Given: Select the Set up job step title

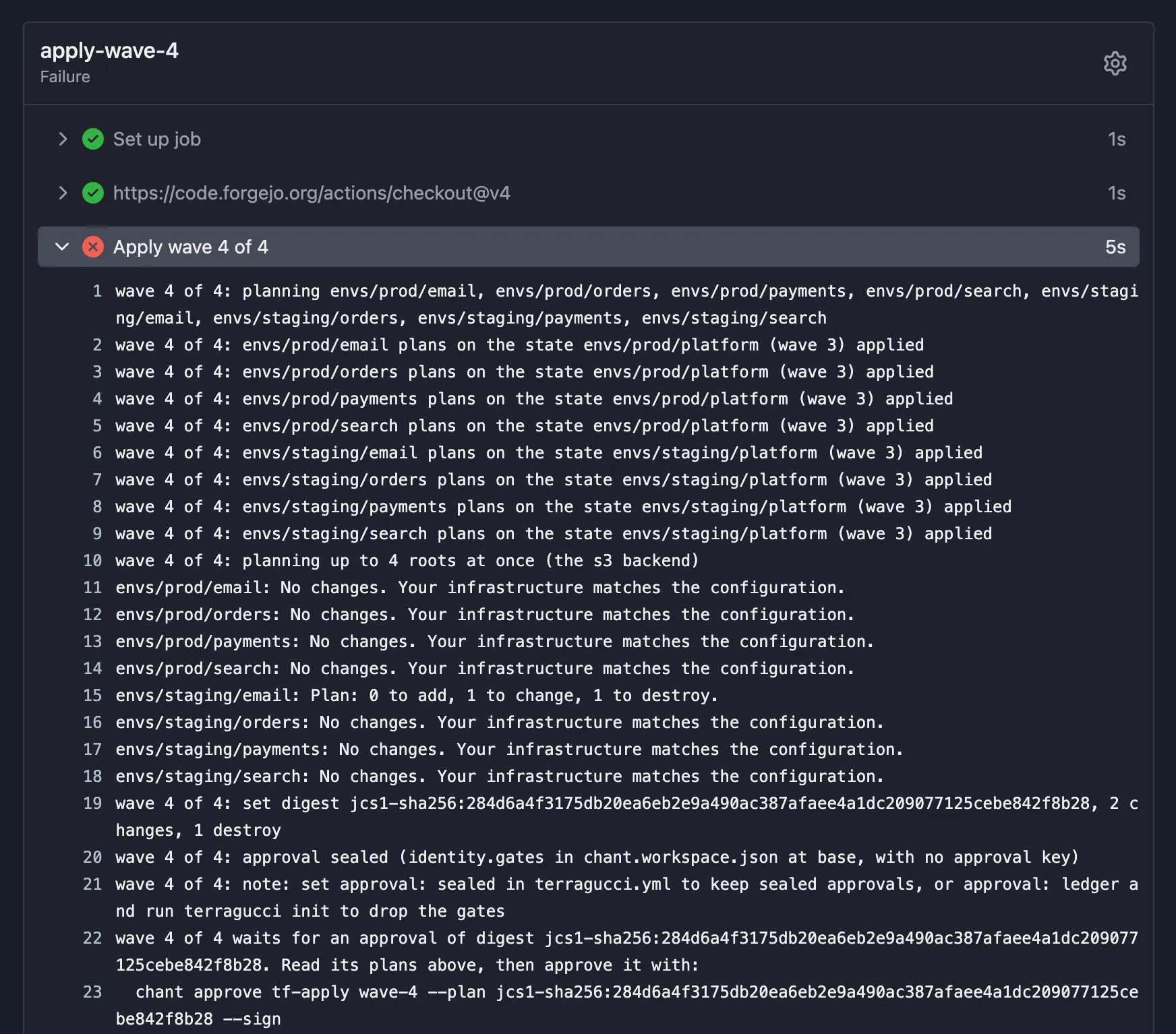Looking at the screenshot, I should (x=157, y=139).
